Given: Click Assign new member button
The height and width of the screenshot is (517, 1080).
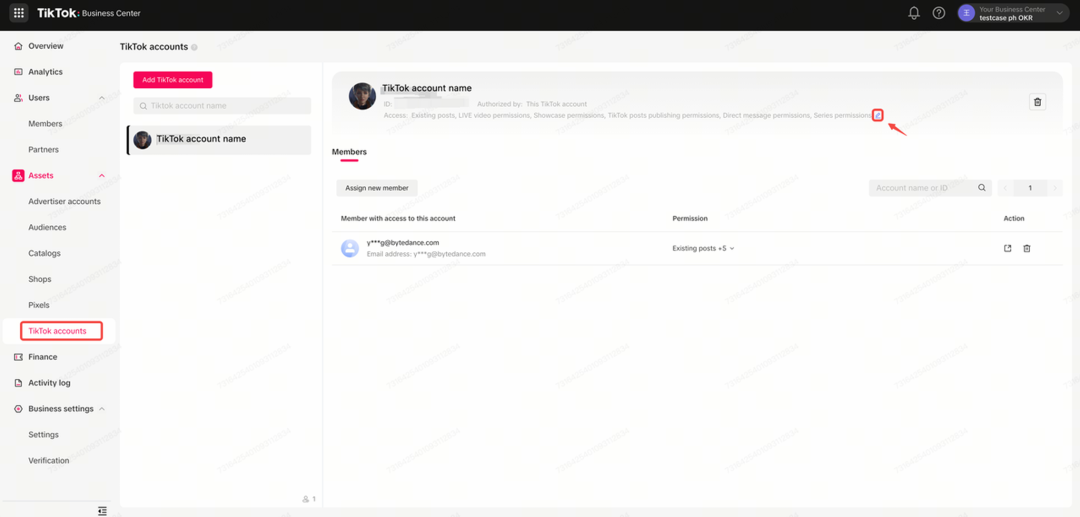Looking at the screenshot, I should [377, 188].
